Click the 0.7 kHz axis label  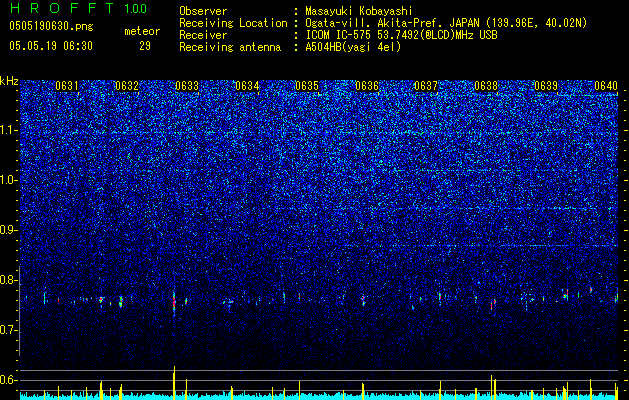[9, 330]
